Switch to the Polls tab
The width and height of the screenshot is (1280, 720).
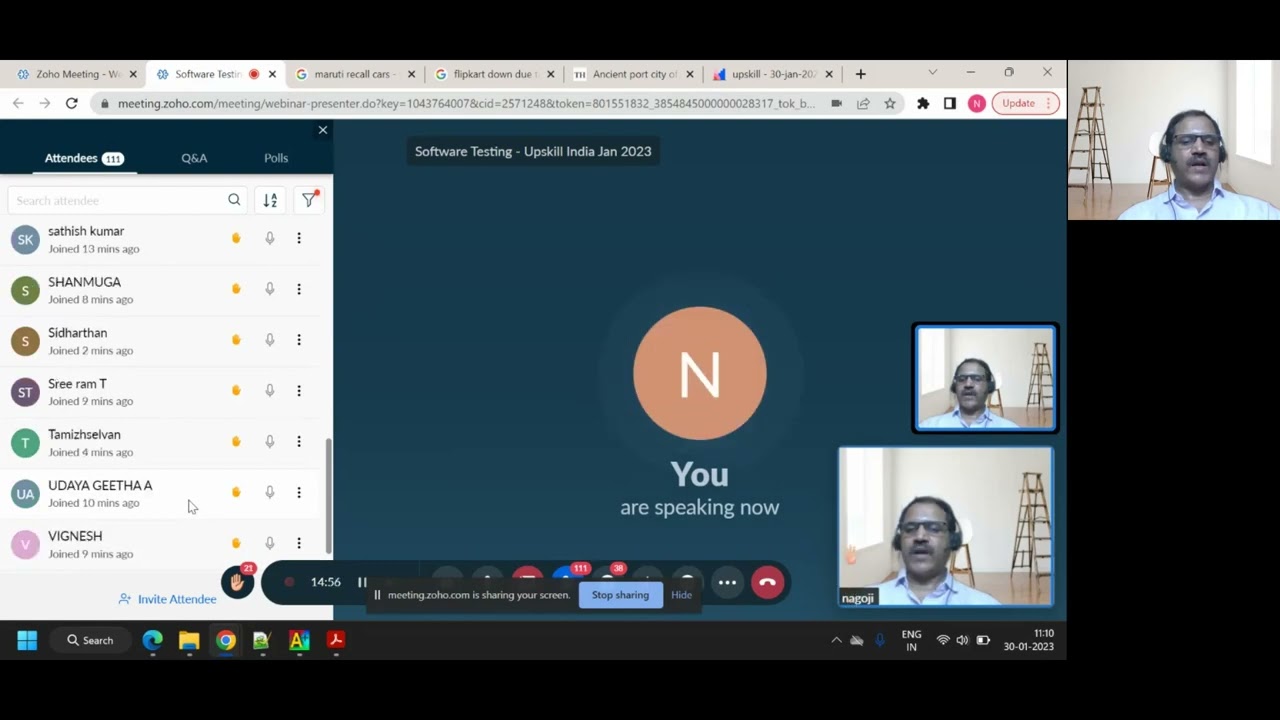pyautogui.click(x=276, y=158)
